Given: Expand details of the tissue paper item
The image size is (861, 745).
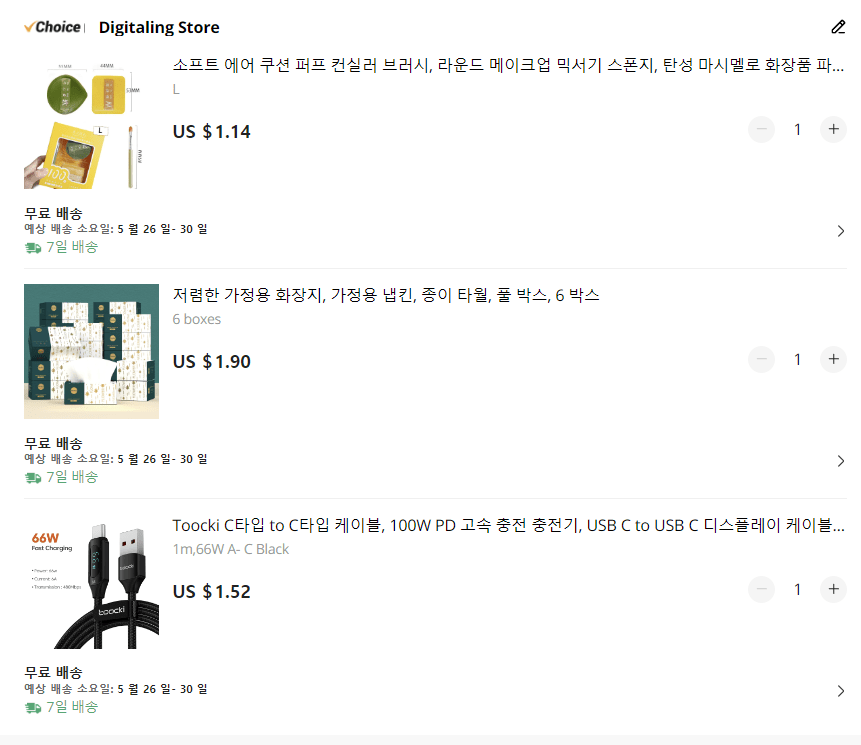Looking at the screenshot, I should 841,461.
